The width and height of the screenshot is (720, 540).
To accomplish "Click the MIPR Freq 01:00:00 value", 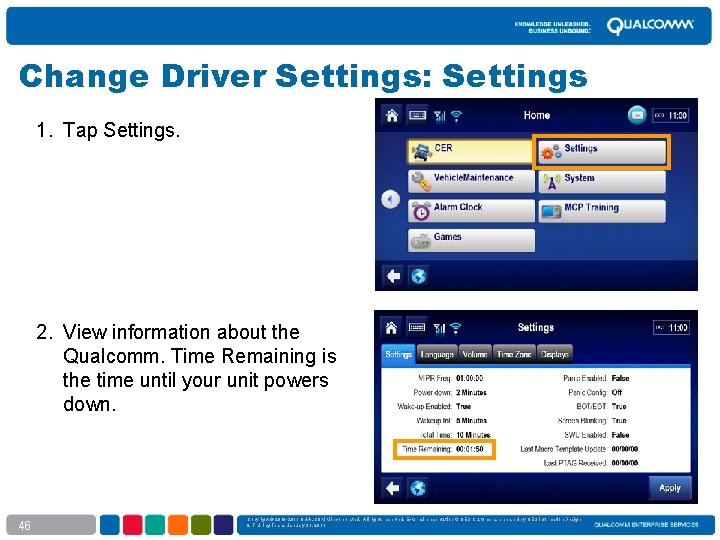I will pos(469,378).
